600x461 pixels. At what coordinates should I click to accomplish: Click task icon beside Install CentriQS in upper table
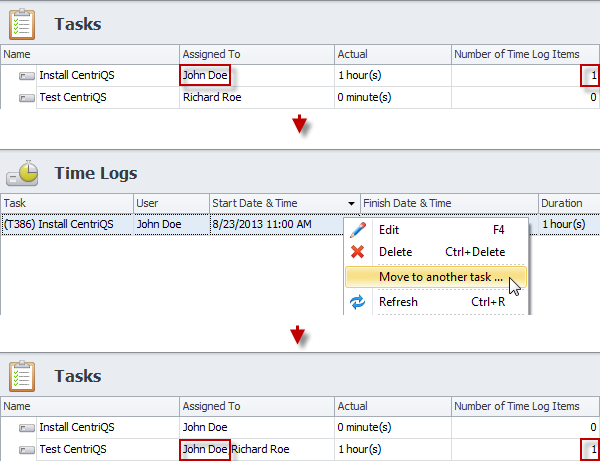(x=27, y=75)
